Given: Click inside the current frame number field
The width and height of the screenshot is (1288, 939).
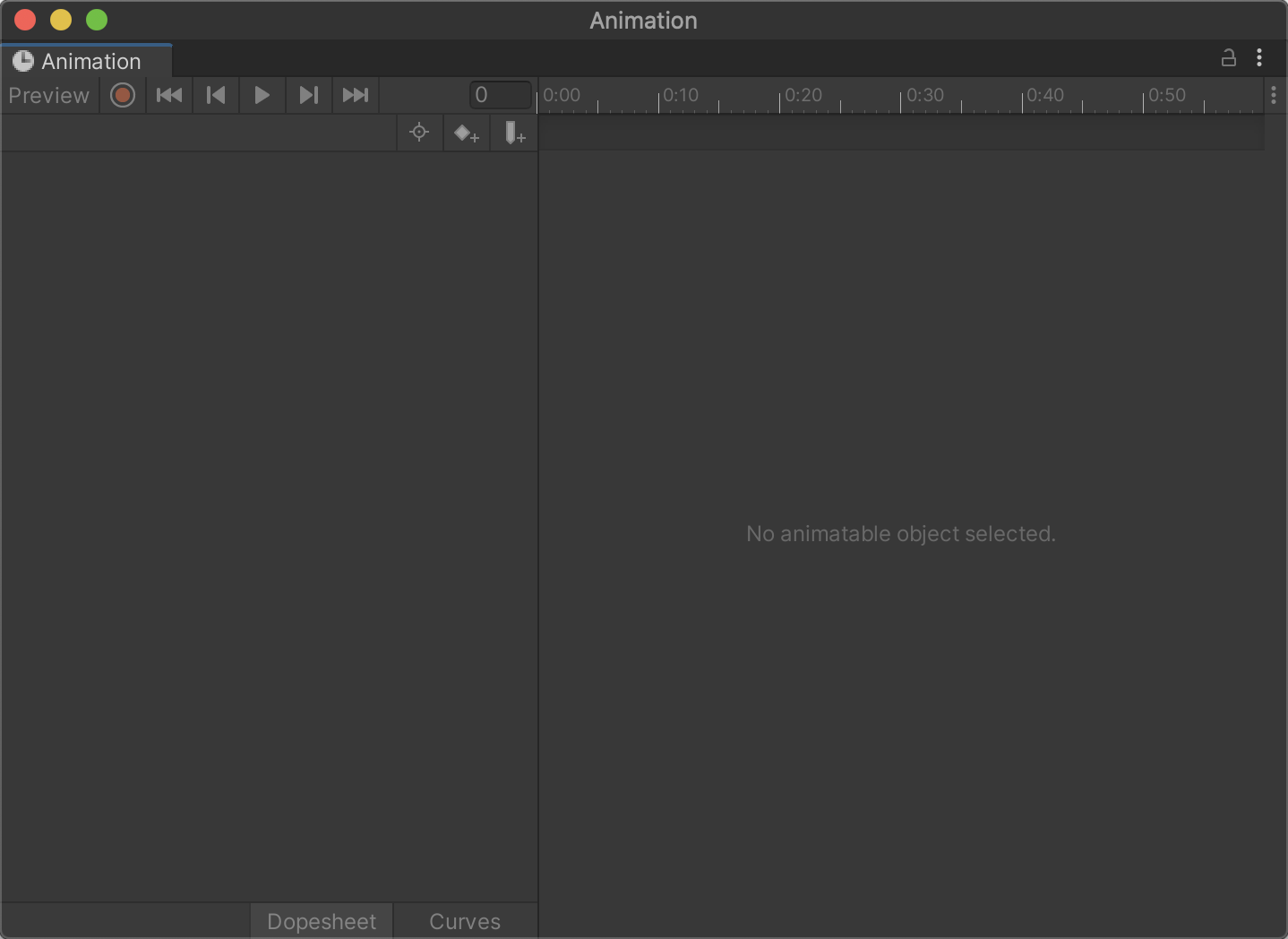Looking at the screenshot, I should (x=499, y=94).
